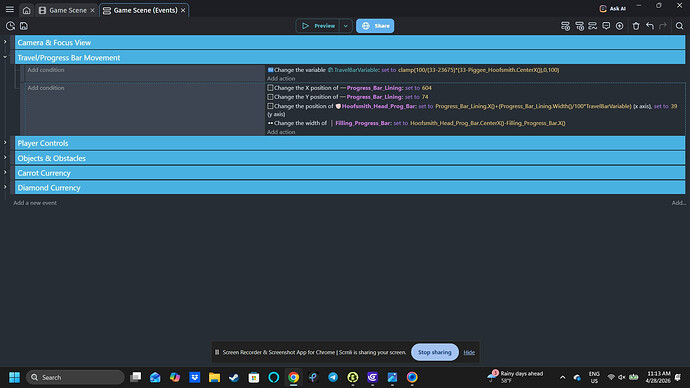Undo the last change
The height and width of the screenshot is (388, 690).
(650, 26)
